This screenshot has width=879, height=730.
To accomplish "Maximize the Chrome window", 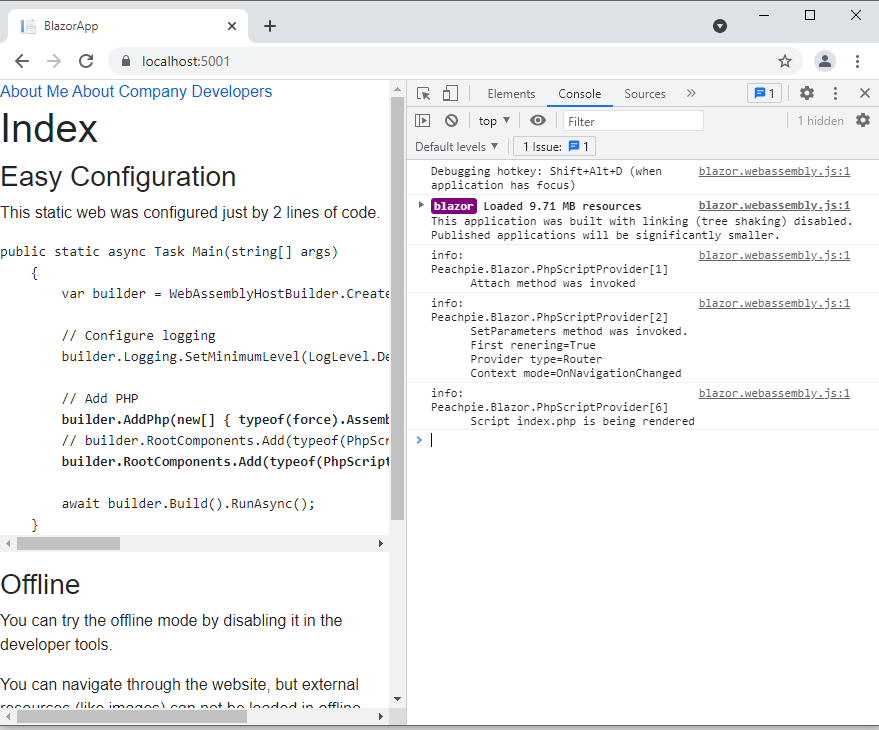I will pyautogui.click(x=809, y=16).
